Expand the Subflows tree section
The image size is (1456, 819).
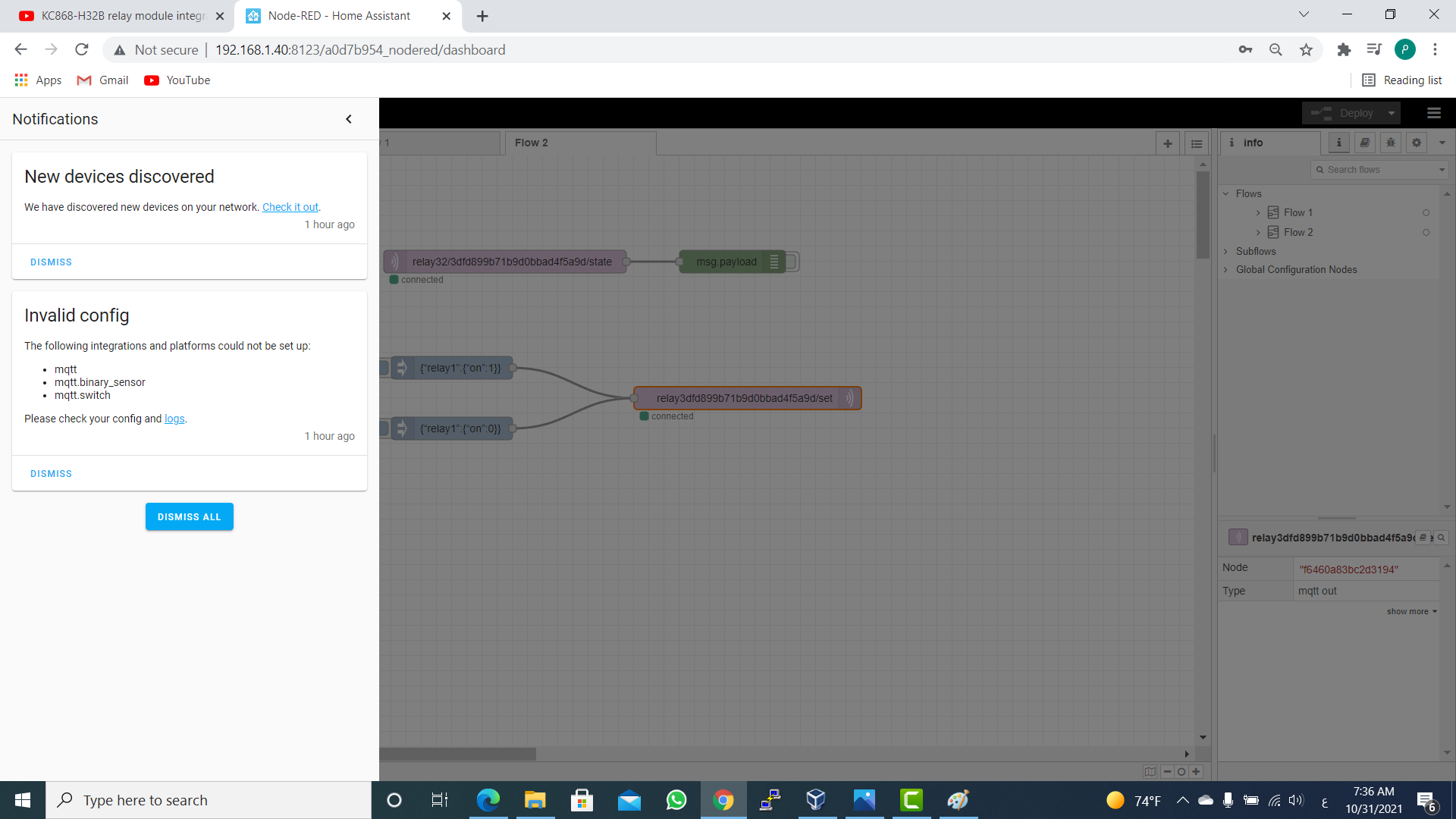click(1225, 251)
